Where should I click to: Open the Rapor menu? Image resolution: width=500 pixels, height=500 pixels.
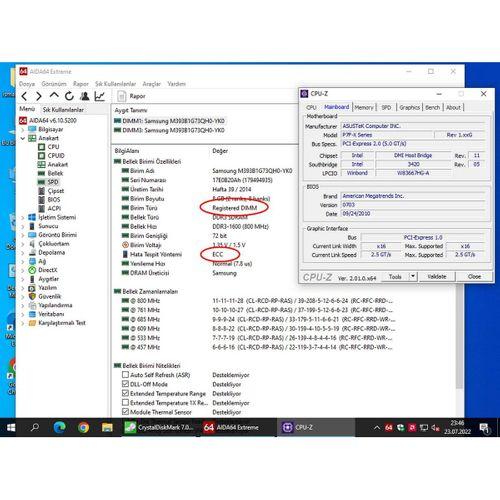coord(81,84)
